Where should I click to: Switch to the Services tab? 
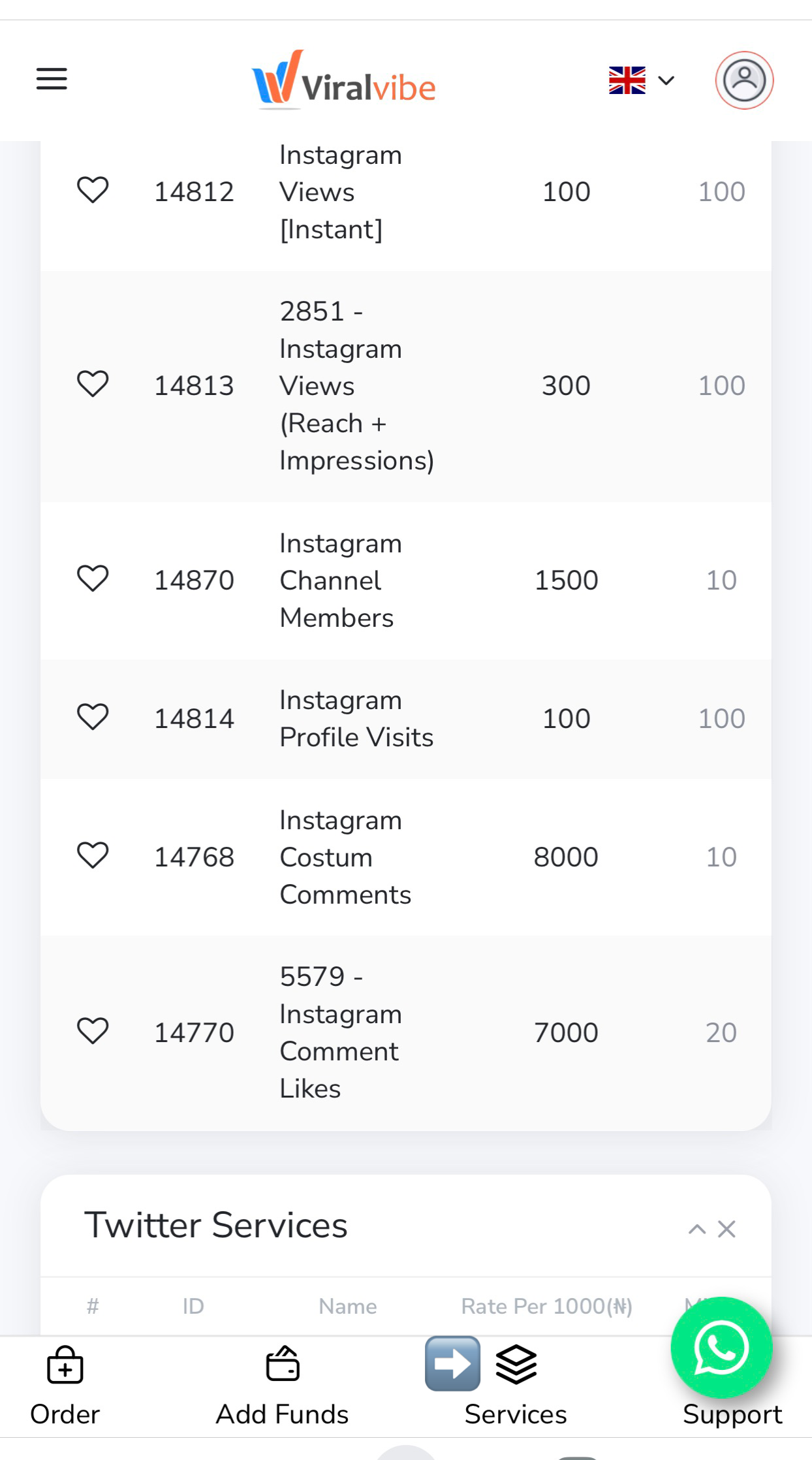pos(515,1413)
